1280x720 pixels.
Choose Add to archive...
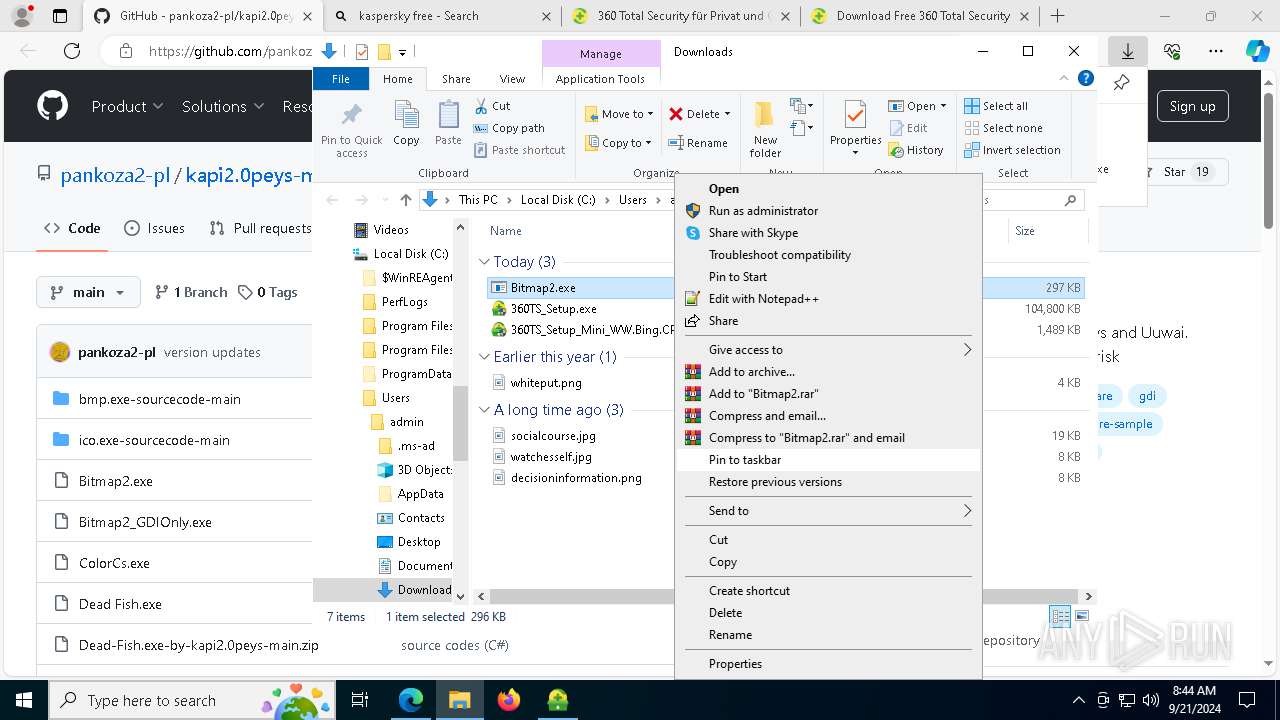827,372
